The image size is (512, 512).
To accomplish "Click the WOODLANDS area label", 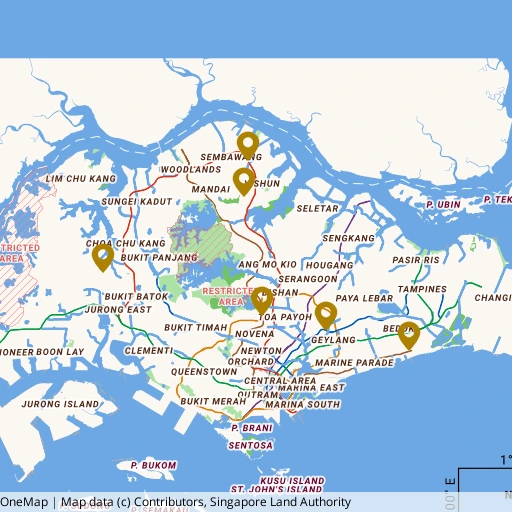I will click(x=191, y=169).
